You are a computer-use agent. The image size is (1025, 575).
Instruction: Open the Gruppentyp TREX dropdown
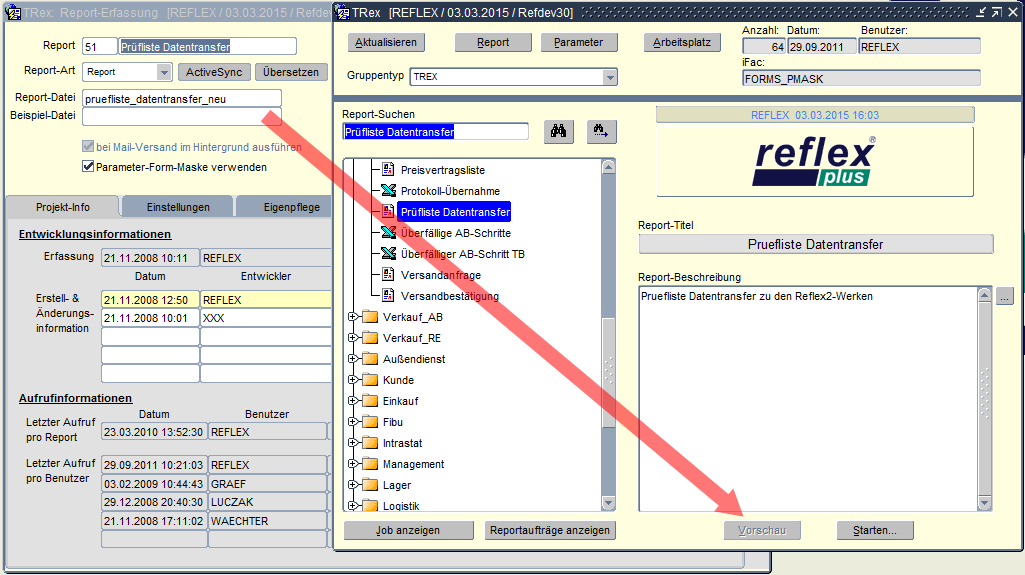(x=609, y=77)
